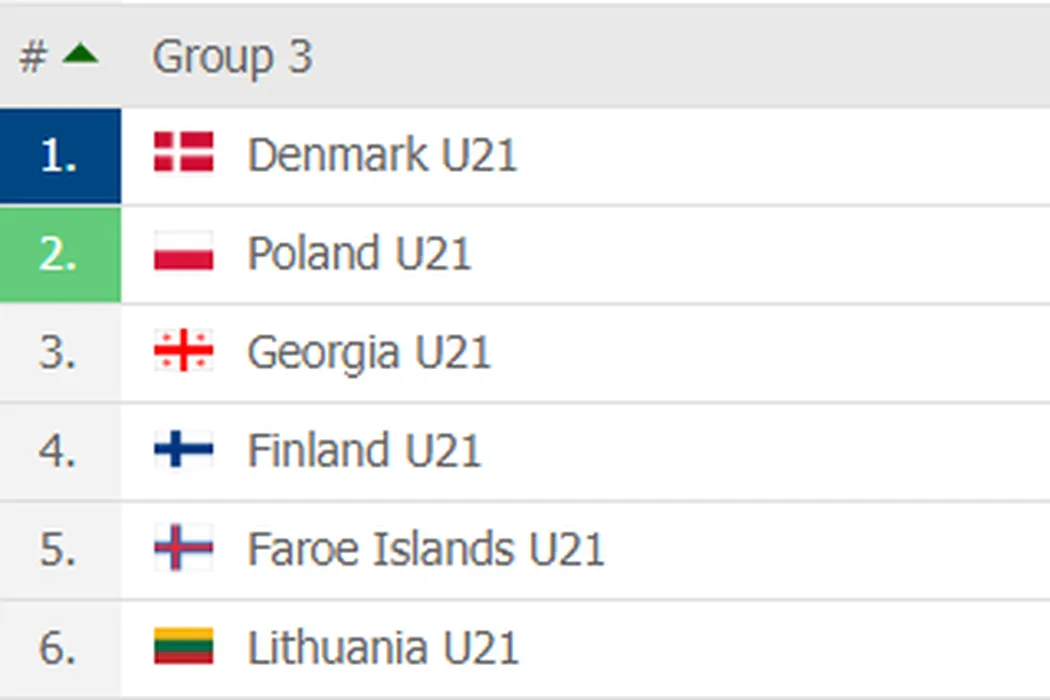
Task: Click the Lithuania flag icon
Action: [184, 646]
